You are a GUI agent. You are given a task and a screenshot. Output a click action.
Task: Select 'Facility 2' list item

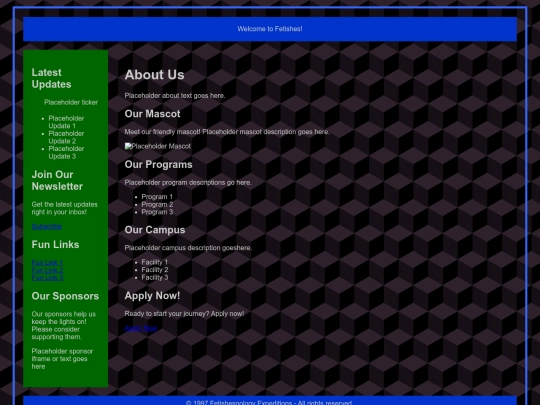pyautogui.click(x=155, y=270)
